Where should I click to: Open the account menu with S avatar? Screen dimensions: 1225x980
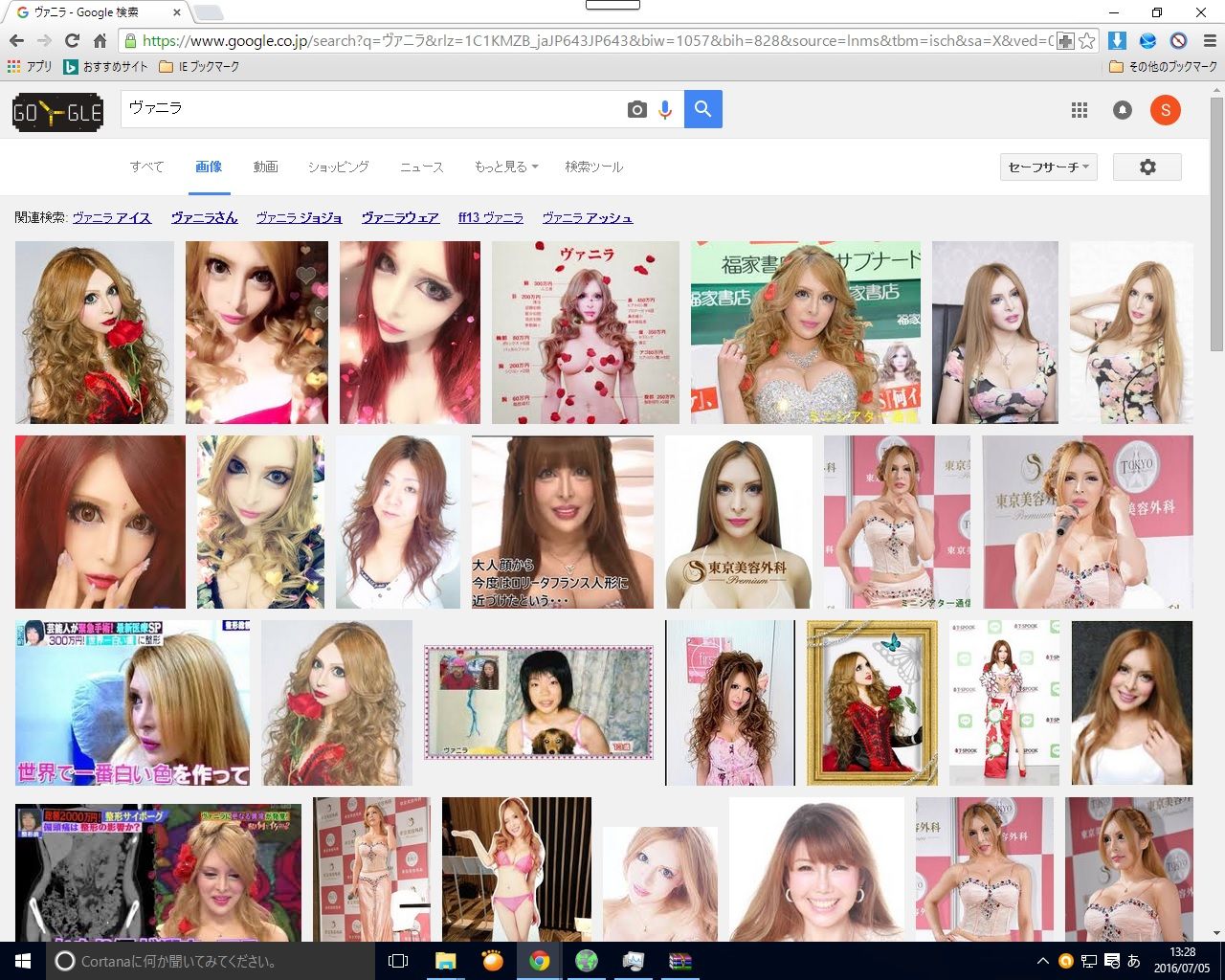(x=1166, y=110)
